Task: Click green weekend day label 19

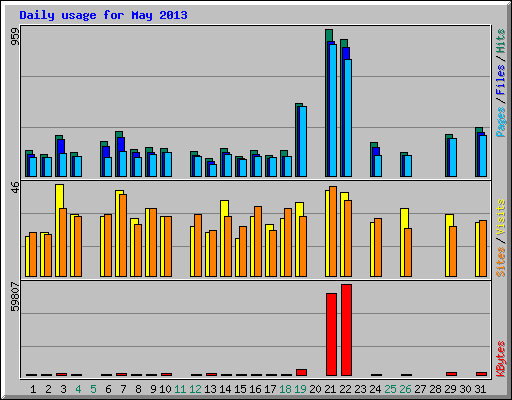Action: (x=300, y=389)
